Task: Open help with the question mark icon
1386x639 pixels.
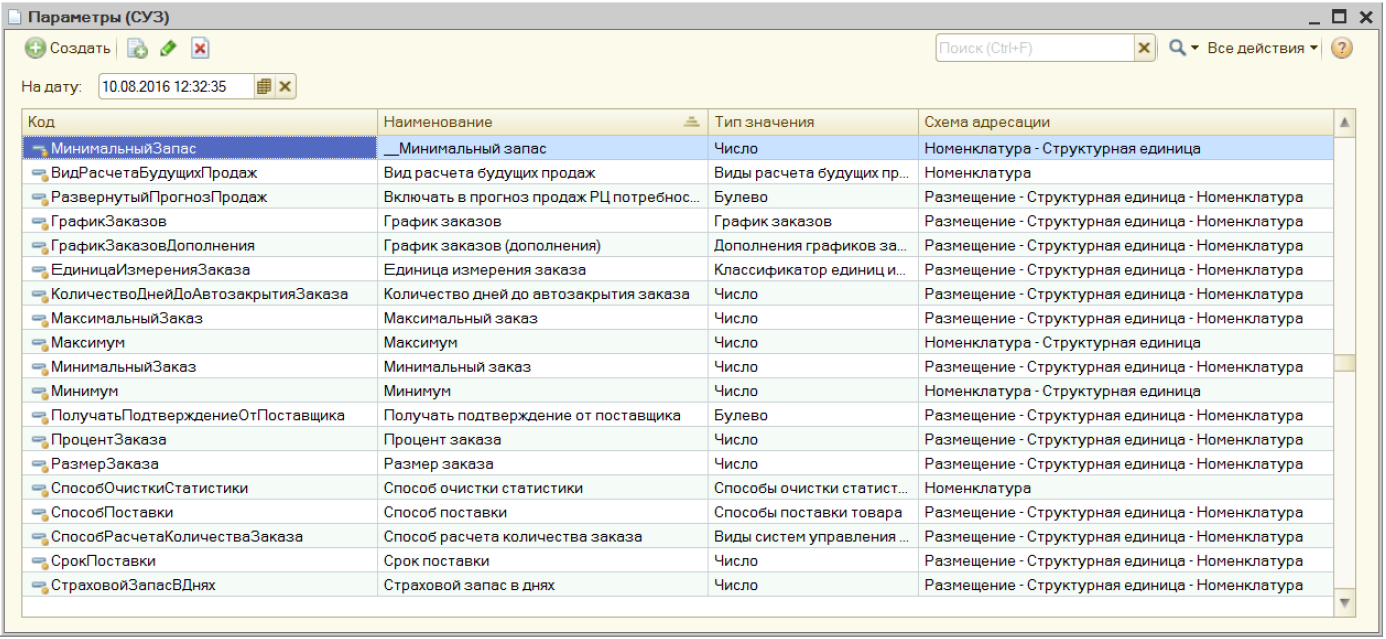Action: [x=1342, y=48]
